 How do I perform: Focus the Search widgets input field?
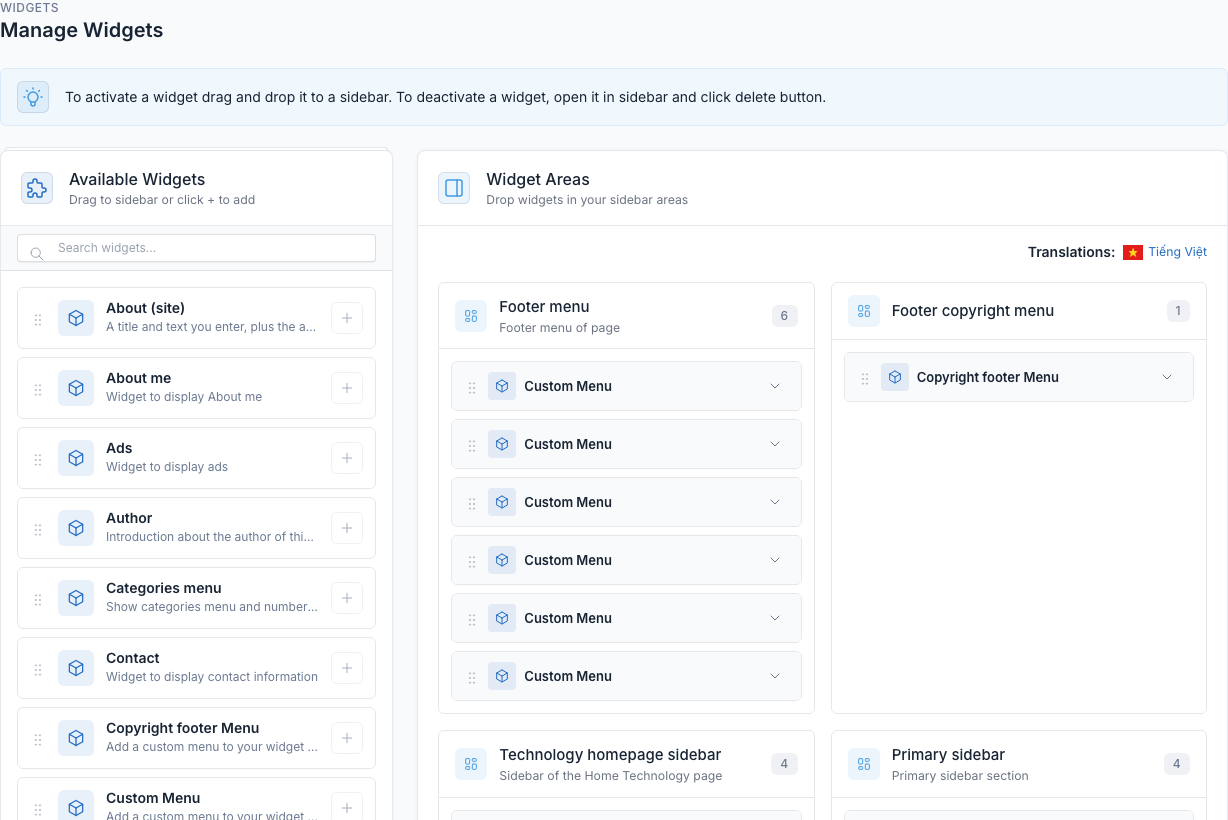tap(196, 248)
